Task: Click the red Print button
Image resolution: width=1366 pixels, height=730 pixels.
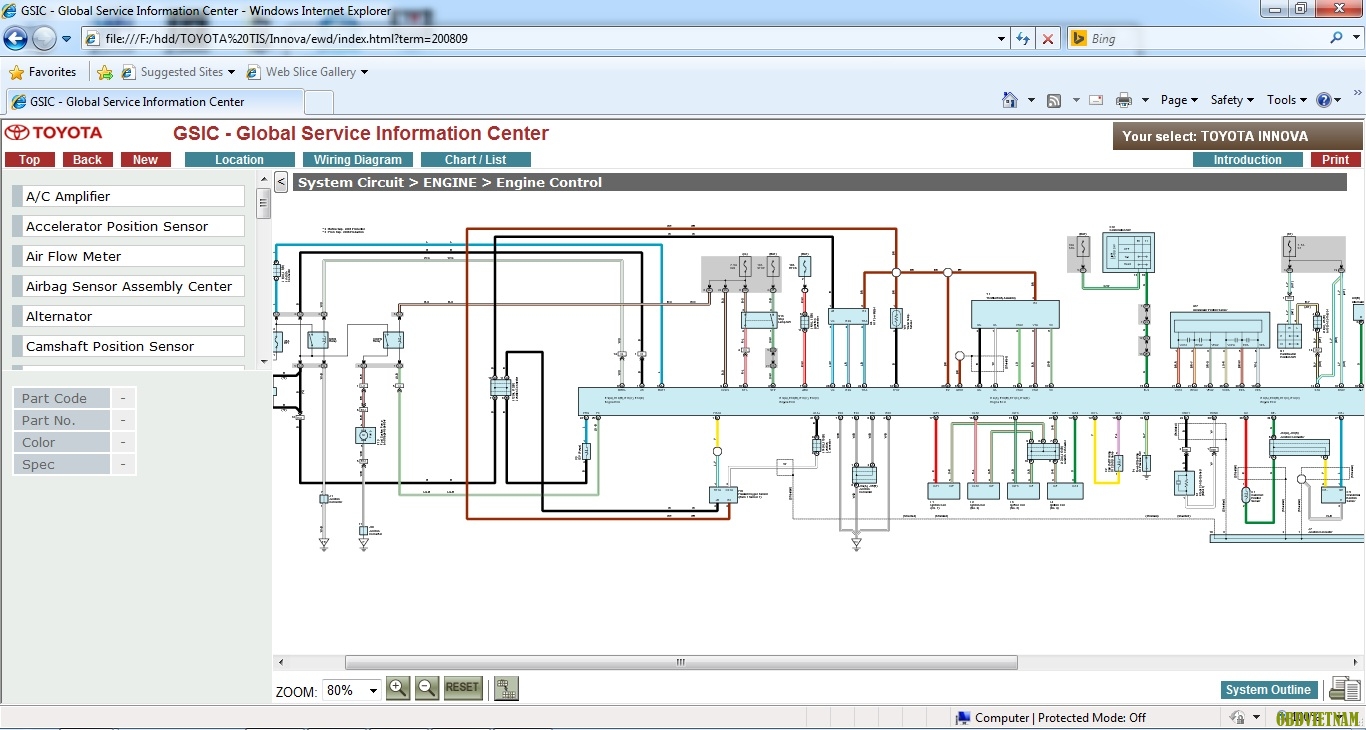Action: pos(1336,160)
